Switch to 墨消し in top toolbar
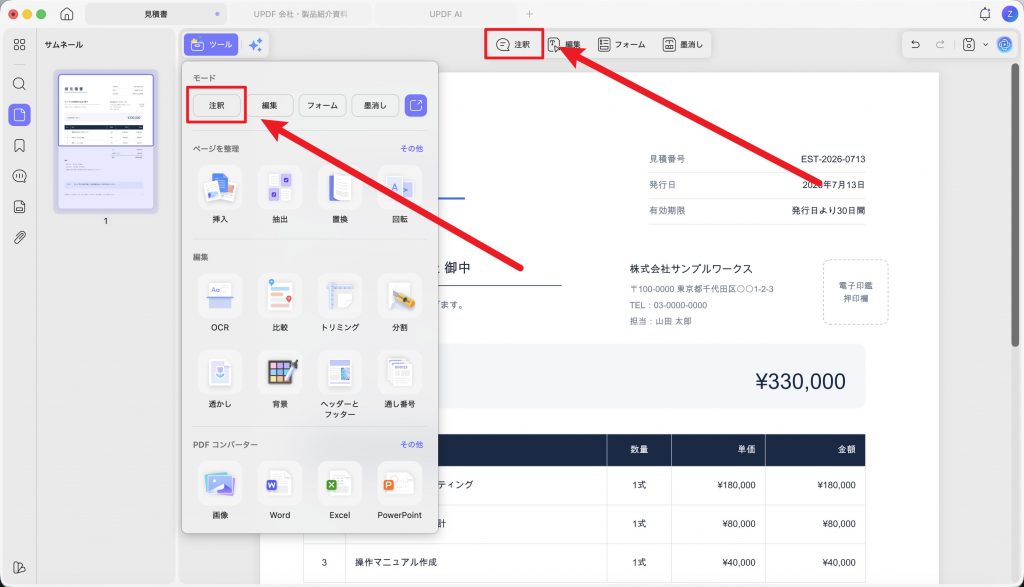 point(683,44)
